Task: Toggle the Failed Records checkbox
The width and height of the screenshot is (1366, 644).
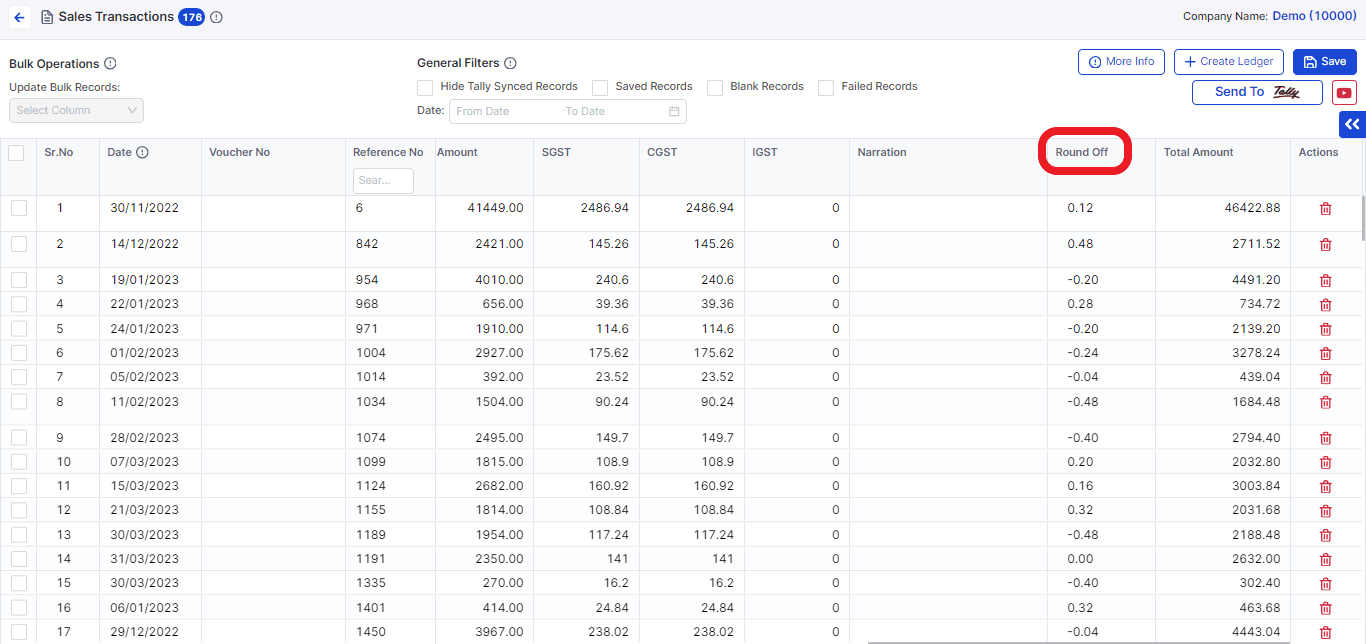Action: (x=826, y=88)
